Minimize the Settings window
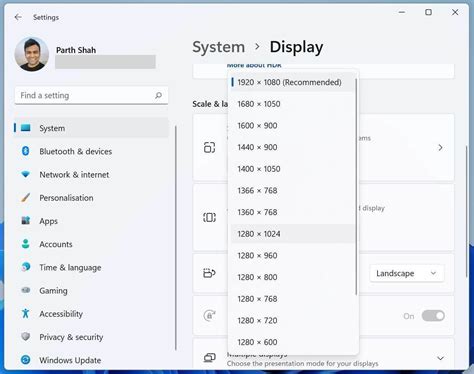This screenshot has height=374, width=474. point(402,12)
